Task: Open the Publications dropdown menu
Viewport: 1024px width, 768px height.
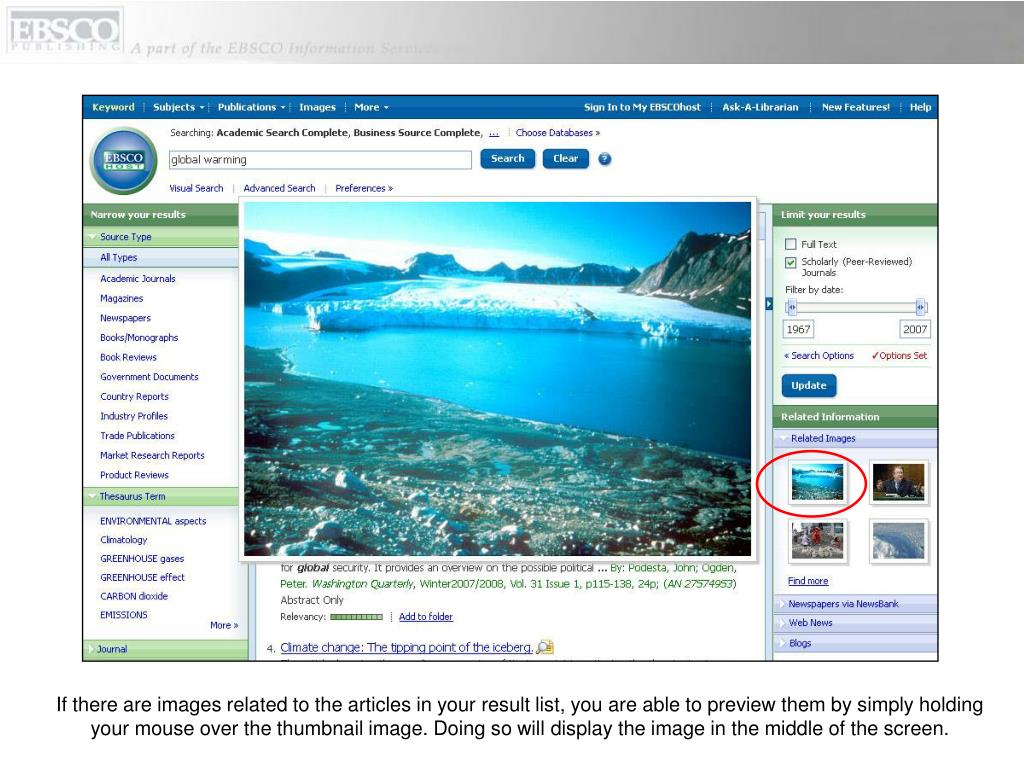Action: [x=251, y=107]
